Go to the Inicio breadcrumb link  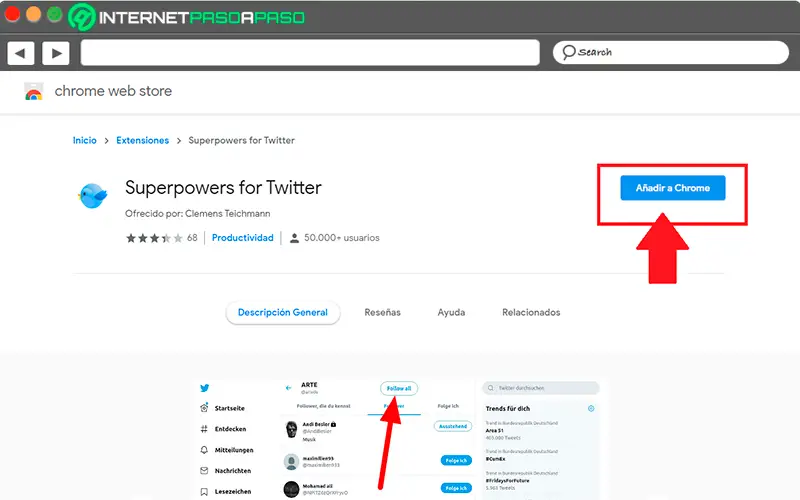[x=85, y=141]
